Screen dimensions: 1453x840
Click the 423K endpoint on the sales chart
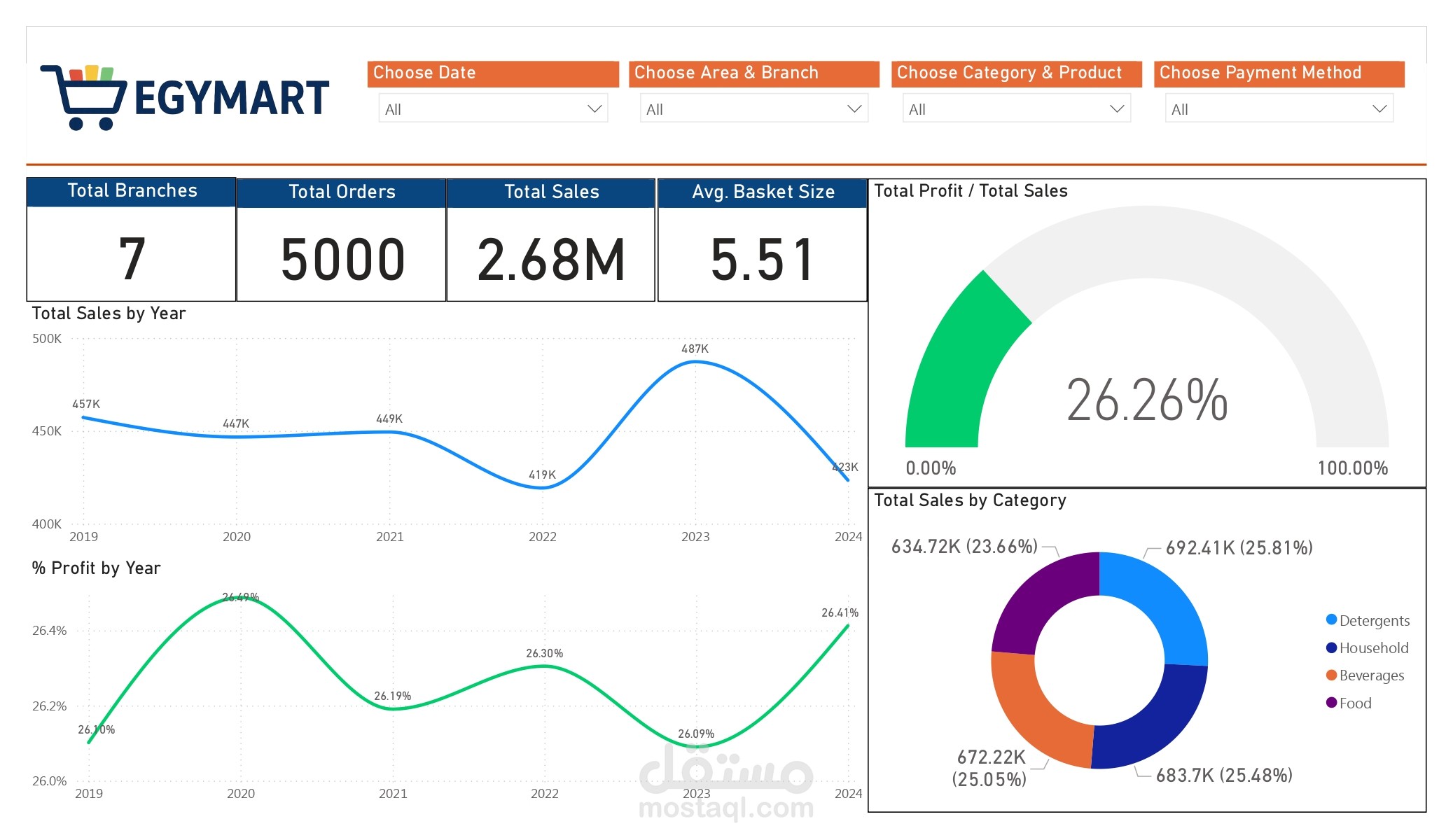(x=847, y=481)
